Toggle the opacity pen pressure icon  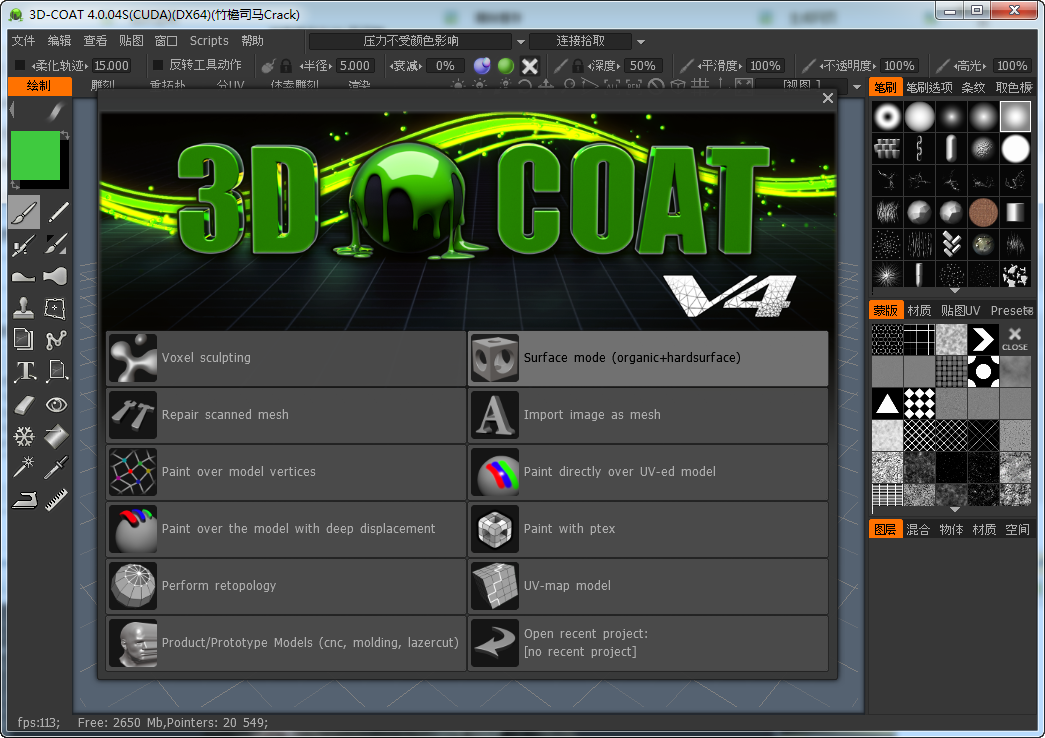click(808, 65)
